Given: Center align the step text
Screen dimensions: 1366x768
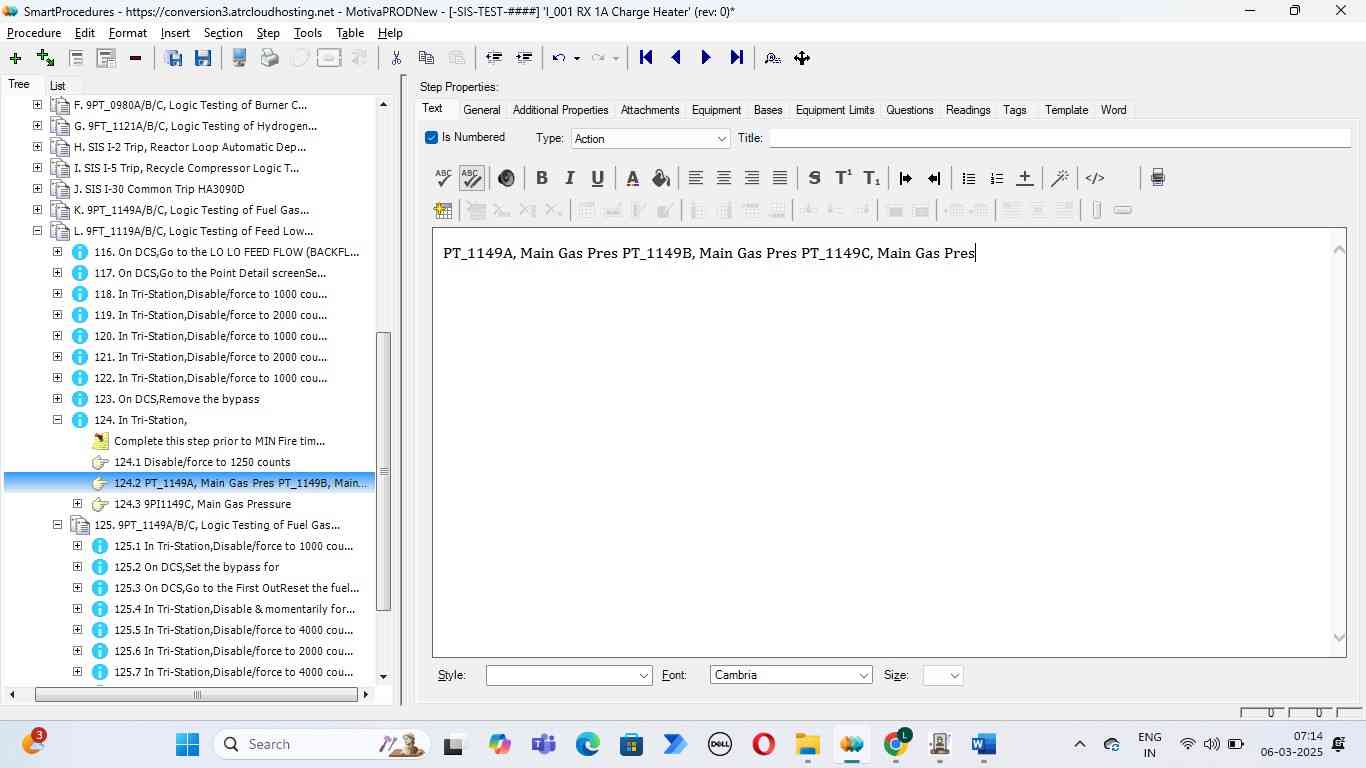Looking at the screenshot, I should [x=723, y=178].
